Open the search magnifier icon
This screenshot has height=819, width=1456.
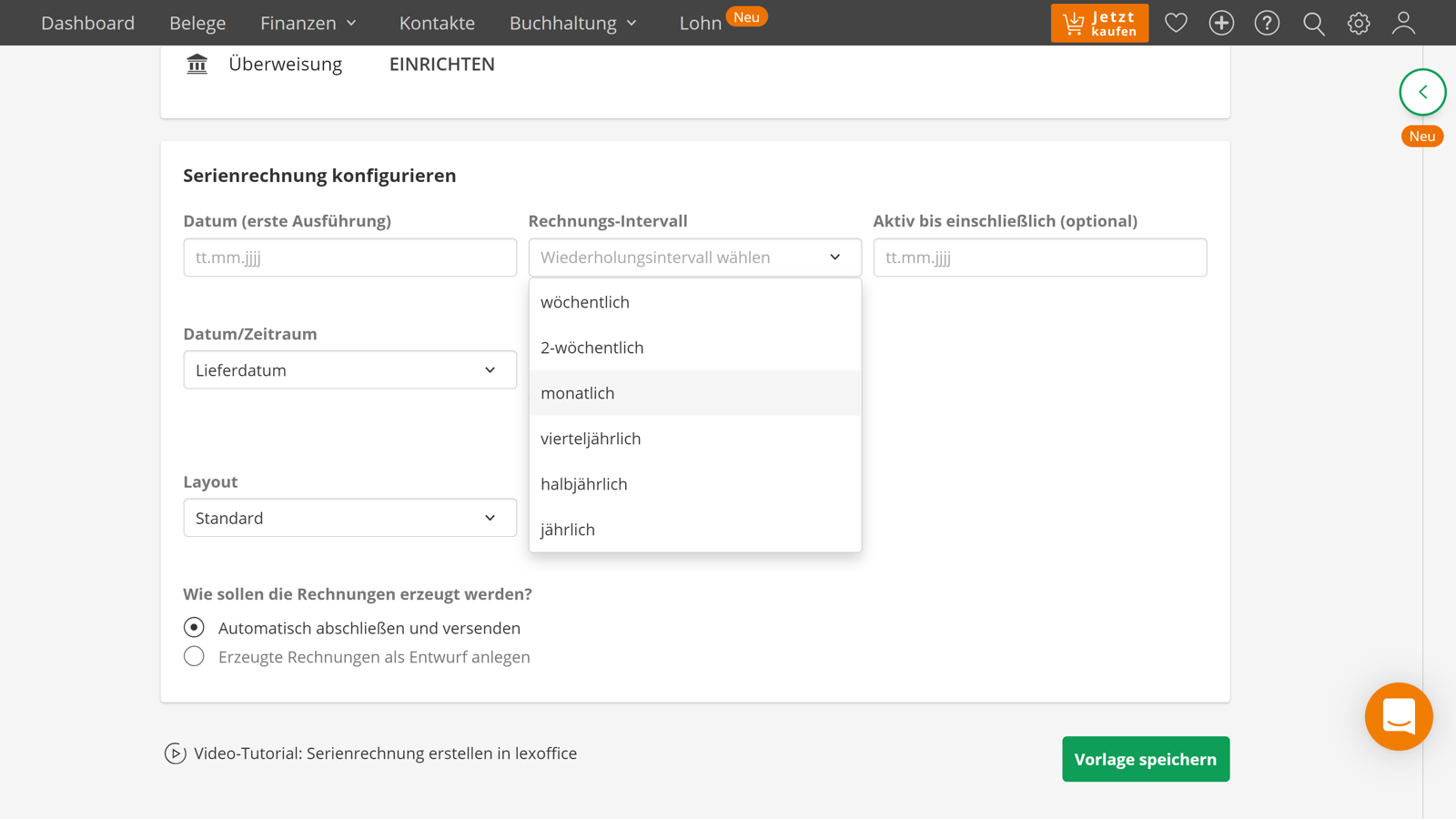(1313, 23)
